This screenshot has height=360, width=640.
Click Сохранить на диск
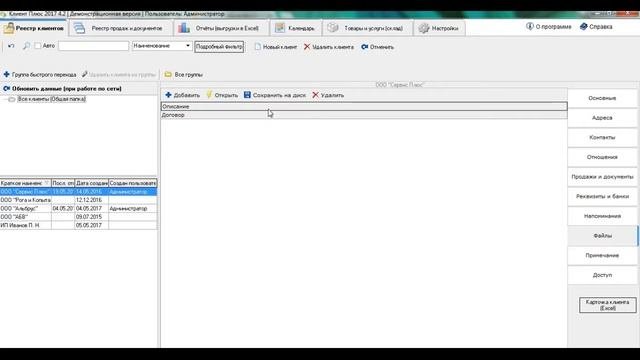coord(275,95)
